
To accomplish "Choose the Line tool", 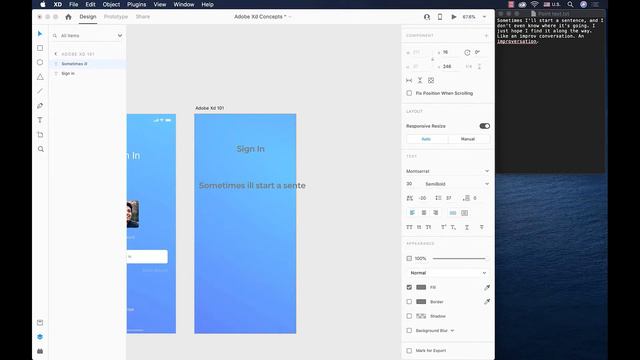I will click(40, 91).
